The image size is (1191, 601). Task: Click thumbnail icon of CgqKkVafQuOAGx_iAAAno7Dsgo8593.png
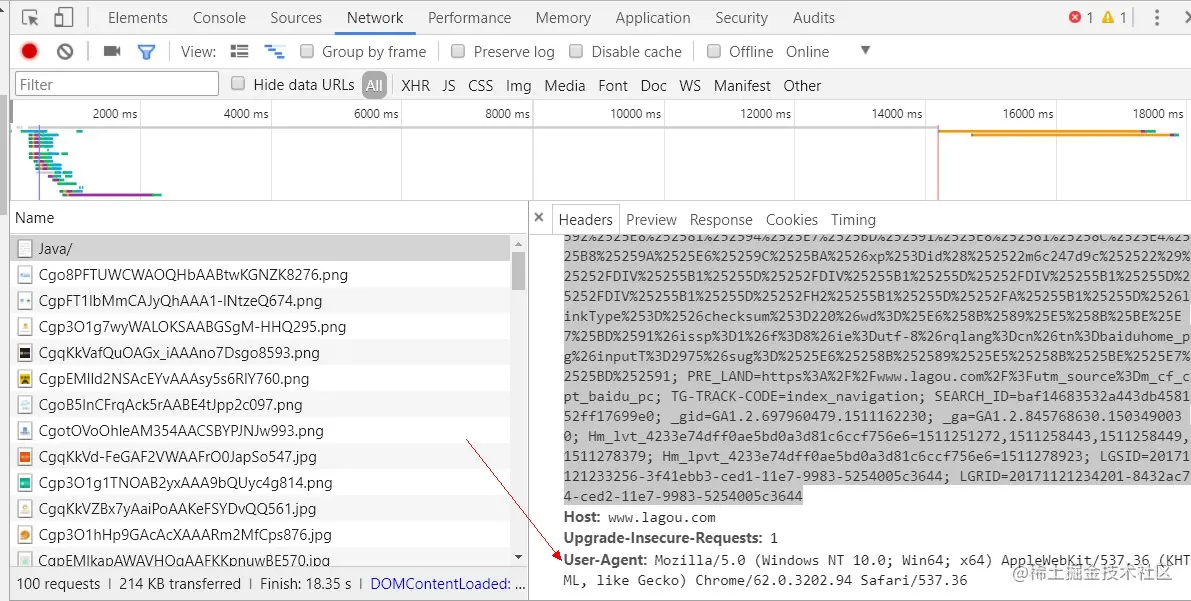25,353
